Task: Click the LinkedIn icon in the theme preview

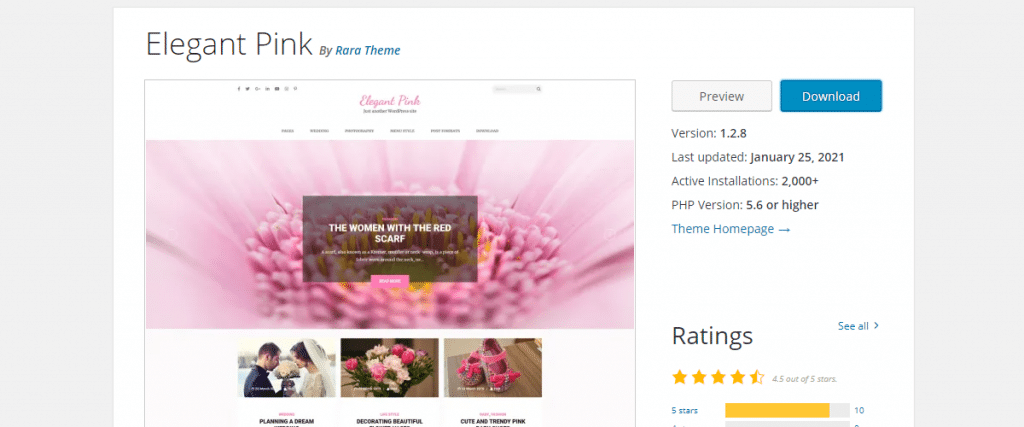Action: click(x=267, y=89)
